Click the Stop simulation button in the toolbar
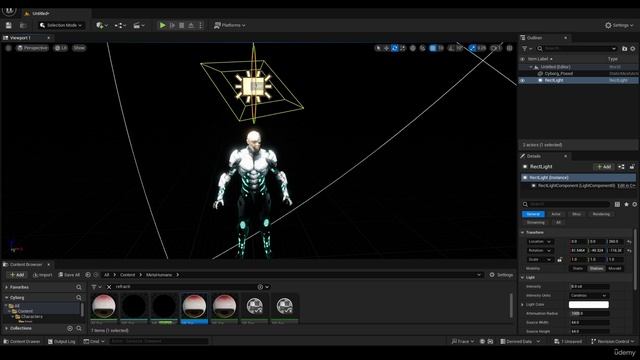This screenshot has height=360, width=640. [x=182, y=25]
